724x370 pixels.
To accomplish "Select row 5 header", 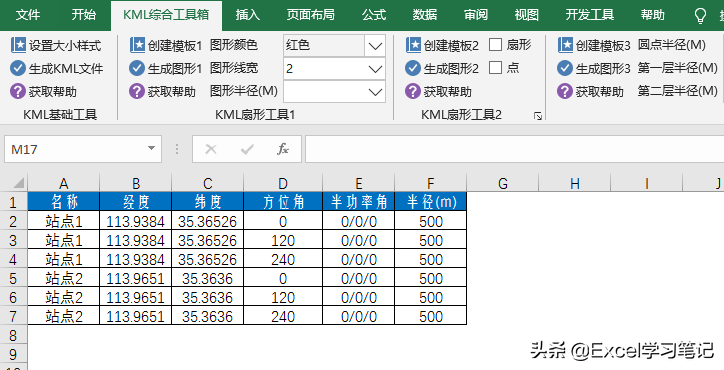I will click(x=13, y=278).
